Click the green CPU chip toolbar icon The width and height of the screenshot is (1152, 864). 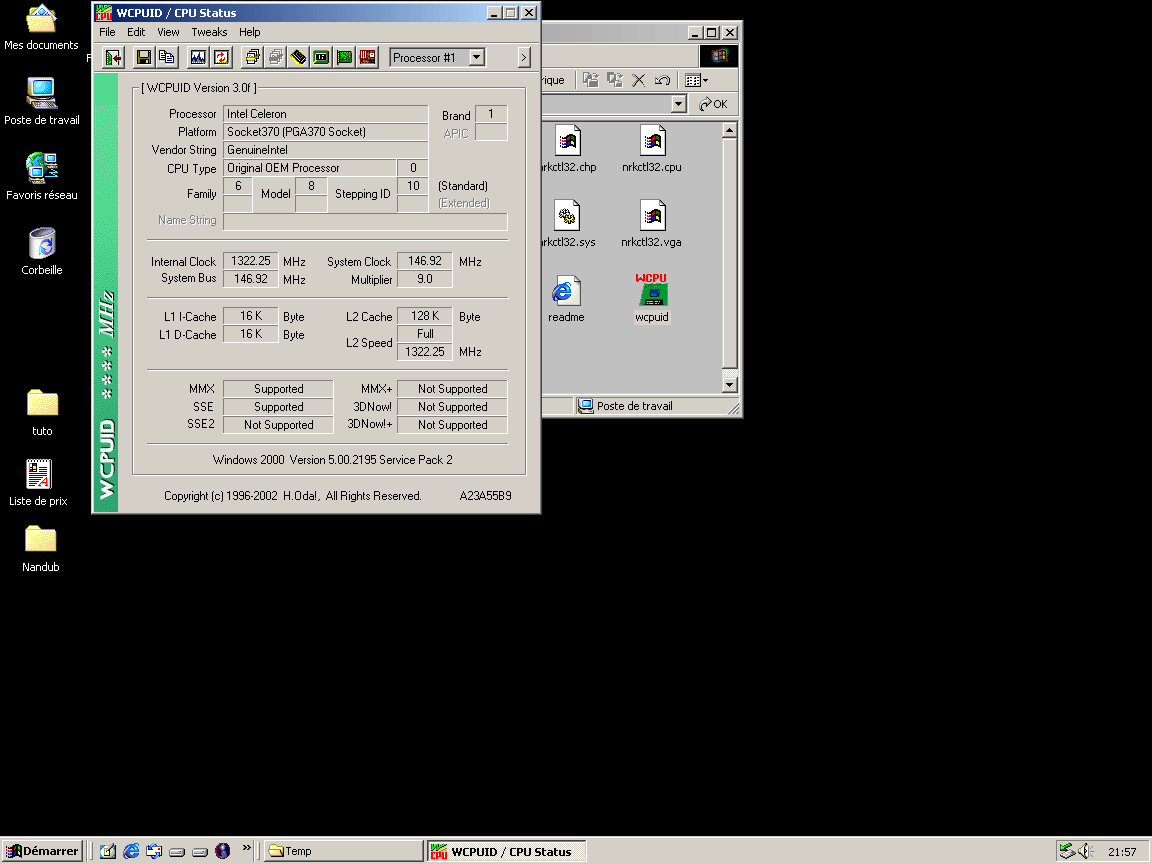click(321, 57)
